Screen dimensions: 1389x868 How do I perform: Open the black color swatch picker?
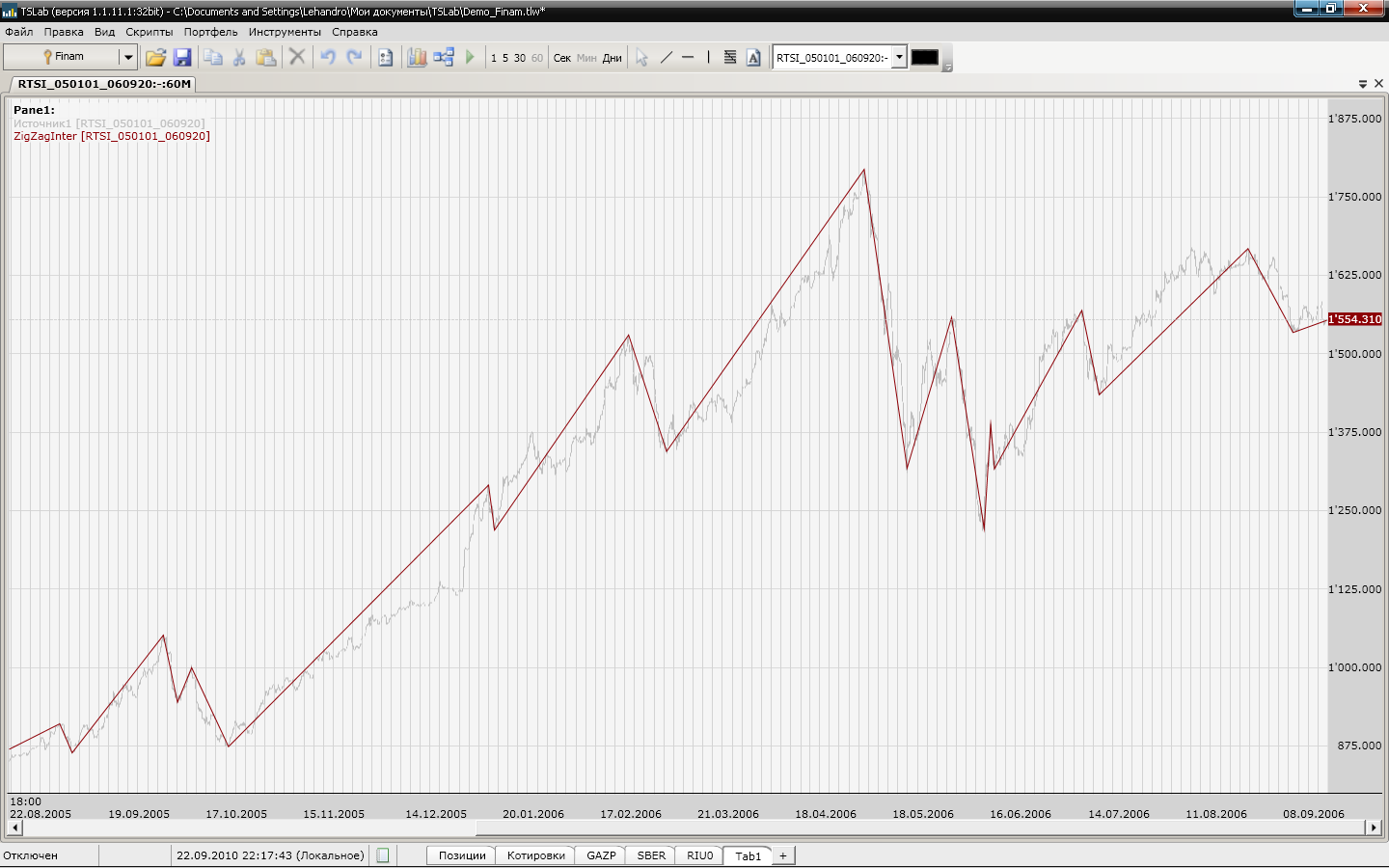[x=925, y=57]
